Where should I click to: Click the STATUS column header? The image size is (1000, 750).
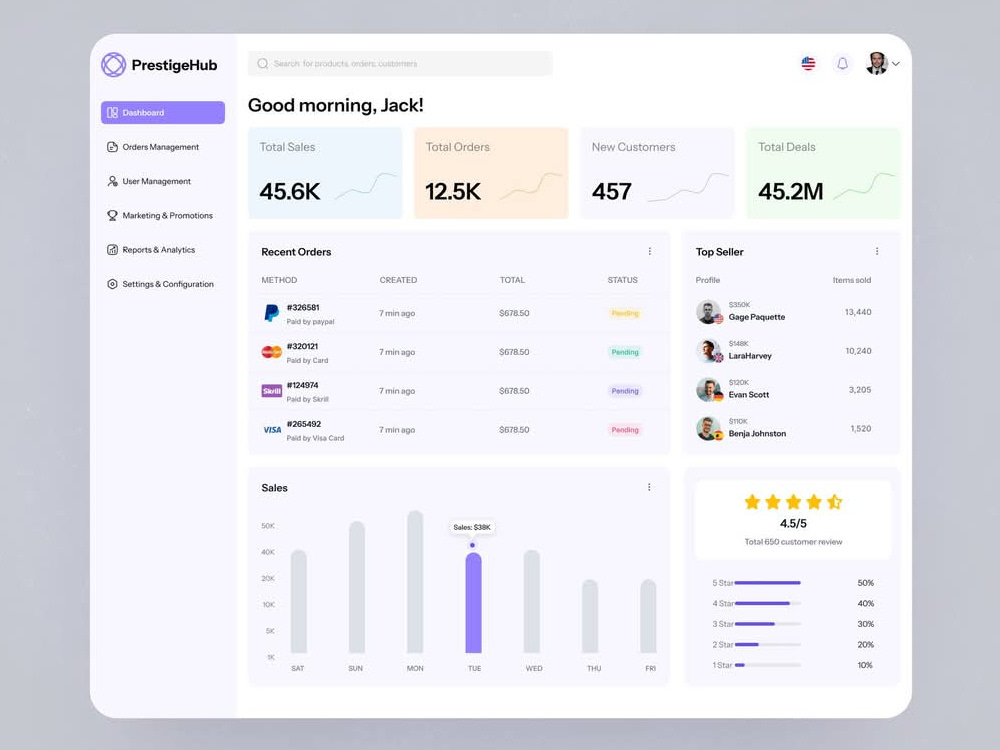point(622,280)
